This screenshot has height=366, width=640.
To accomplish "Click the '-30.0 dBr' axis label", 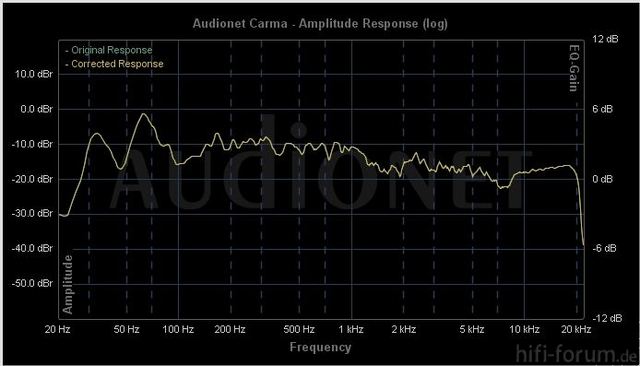I will [x=32, y=213].
